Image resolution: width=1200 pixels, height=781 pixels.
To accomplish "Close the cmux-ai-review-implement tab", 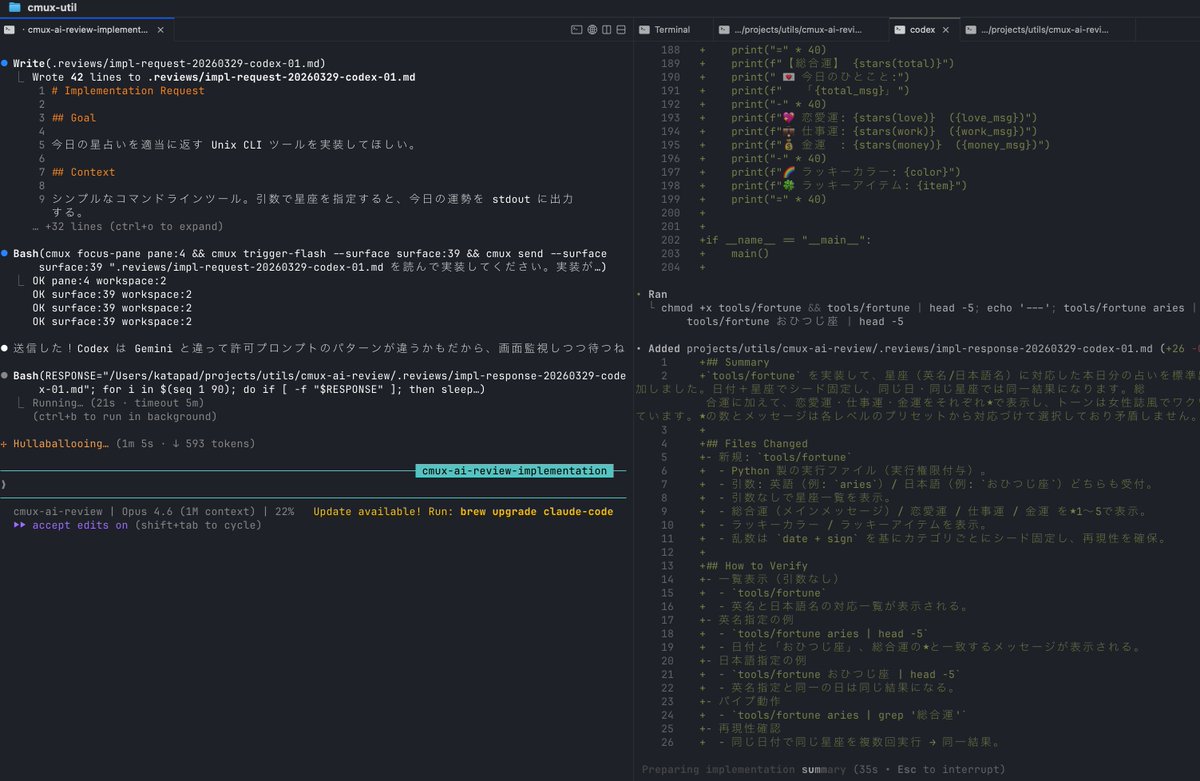I will pyautogui.click(x=160, y=30).
